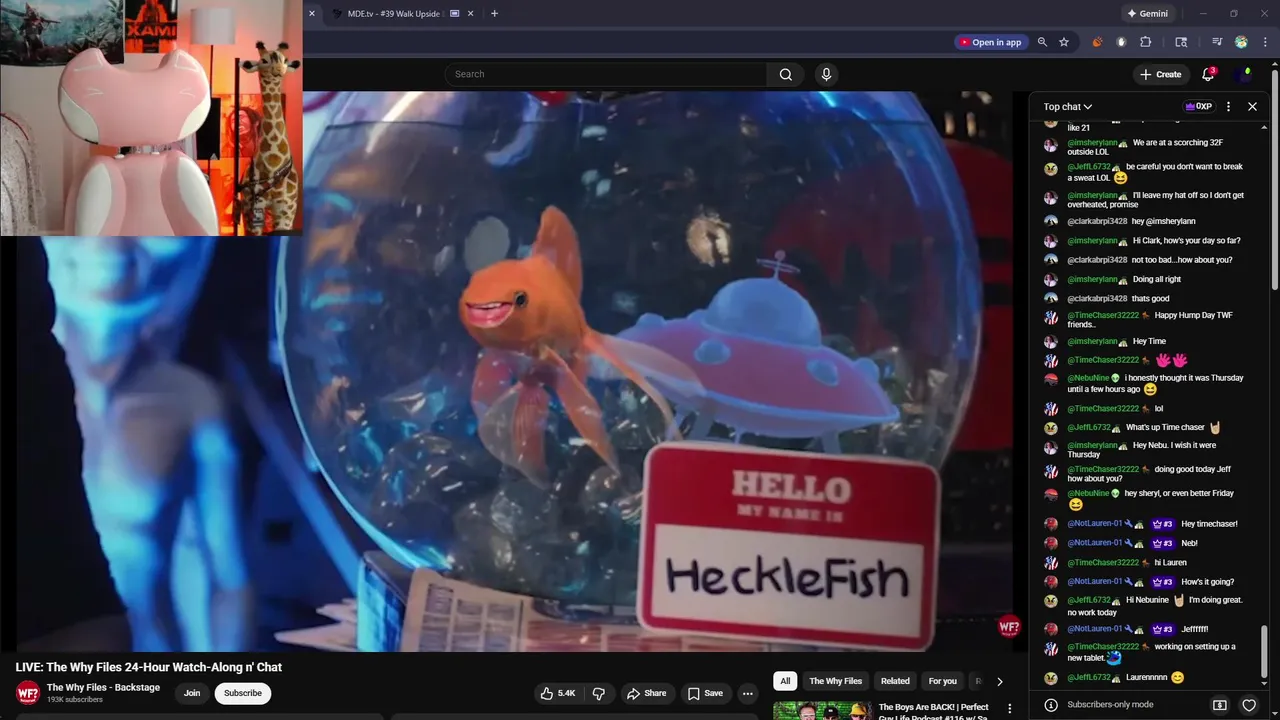Focus the YouTube search field
This screenshot has height=720, width=1280.
[608, 74]
